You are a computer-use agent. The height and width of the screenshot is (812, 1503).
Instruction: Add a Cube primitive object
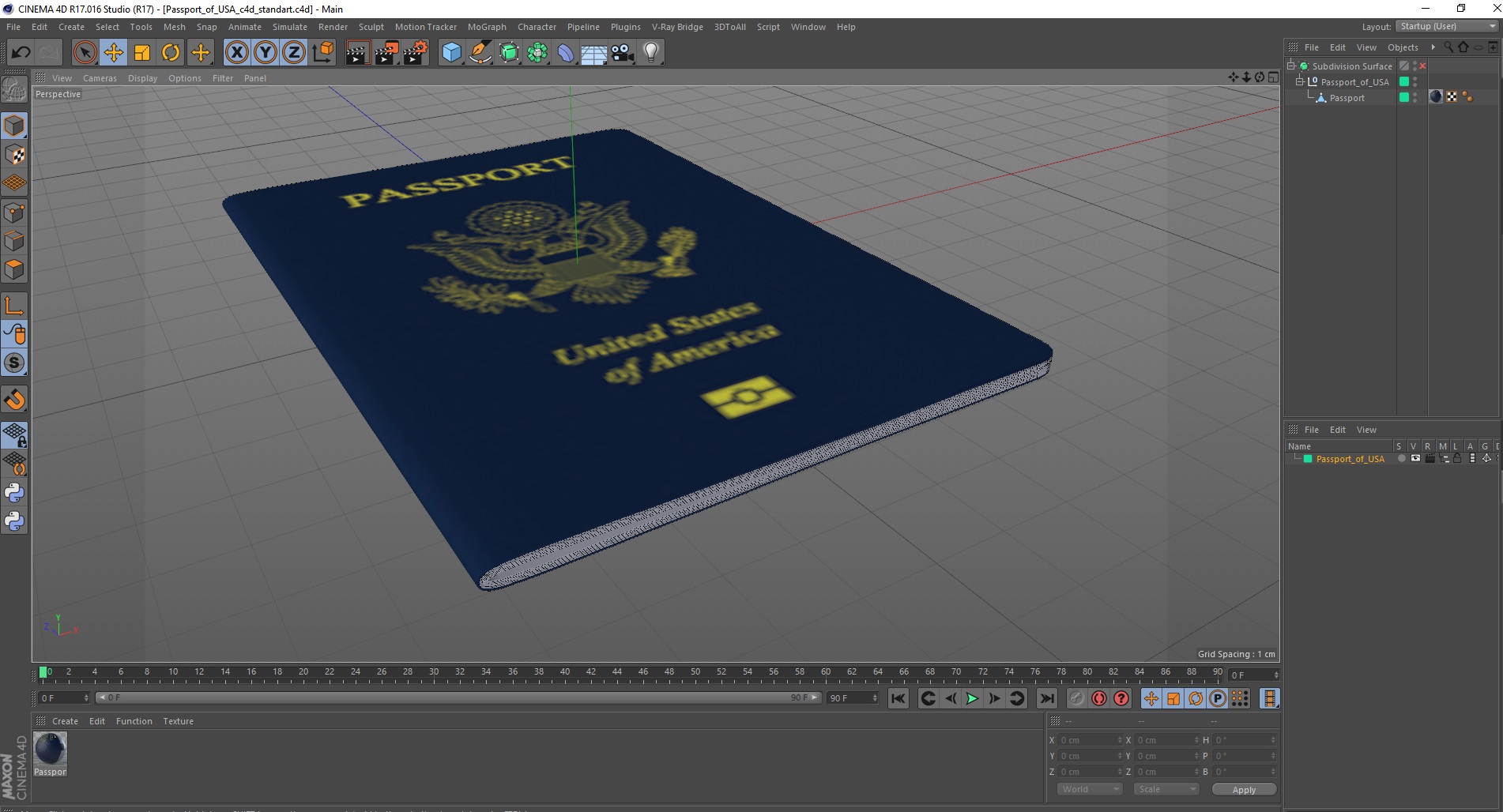point(451,53)
